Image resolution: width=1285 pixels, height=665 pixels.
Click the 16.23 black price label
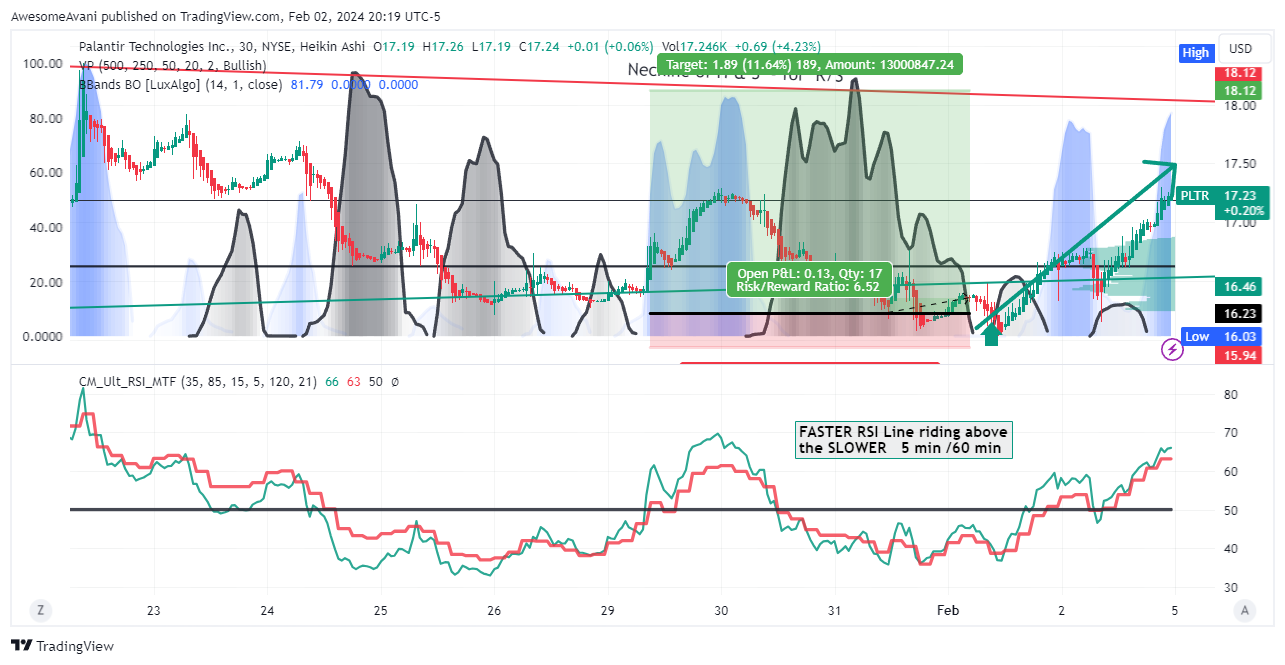[x=1241, y=313]
